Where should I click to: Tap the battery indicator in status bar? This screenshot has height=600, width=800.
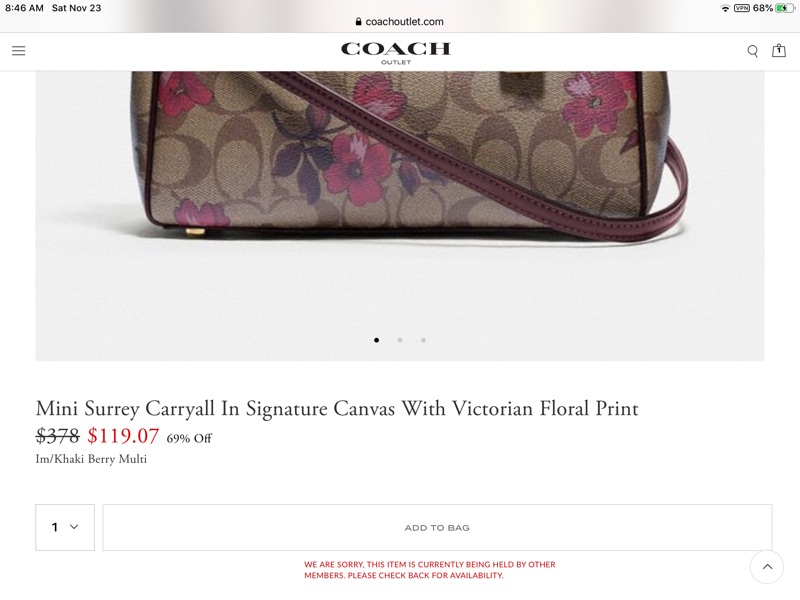click(x=784, y=8)
